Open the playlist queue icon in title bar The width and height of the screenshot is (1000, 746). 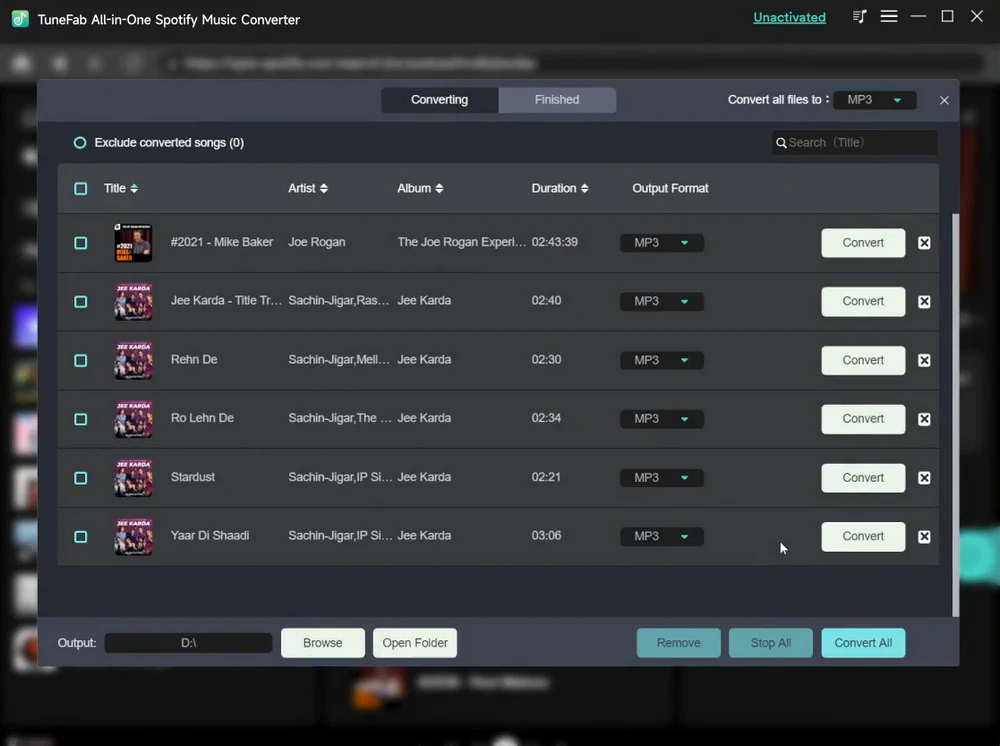point(859,17)
